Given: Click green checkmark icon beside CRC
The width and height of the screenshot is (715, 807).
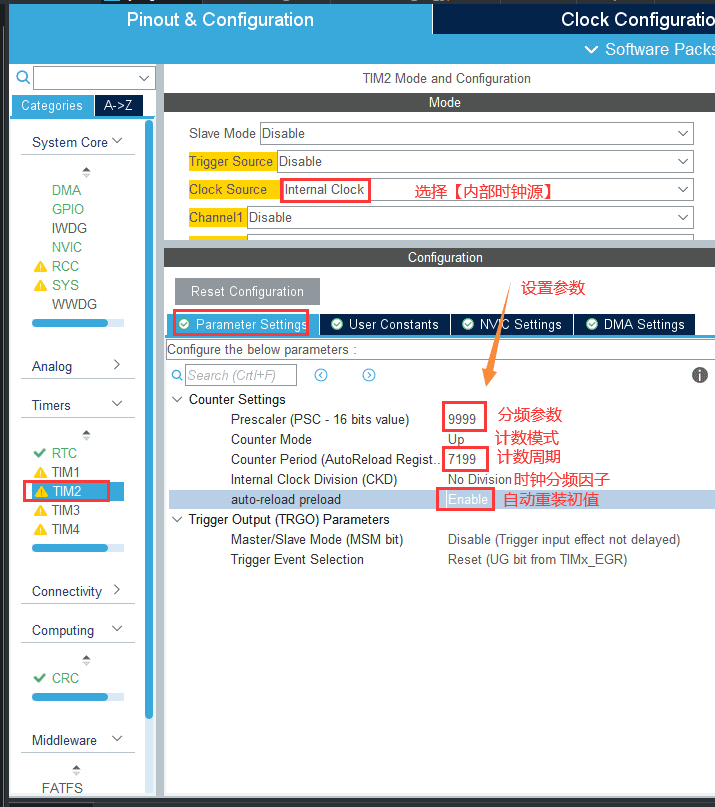Looking at the screenshot, I should (x=40, y=678).
